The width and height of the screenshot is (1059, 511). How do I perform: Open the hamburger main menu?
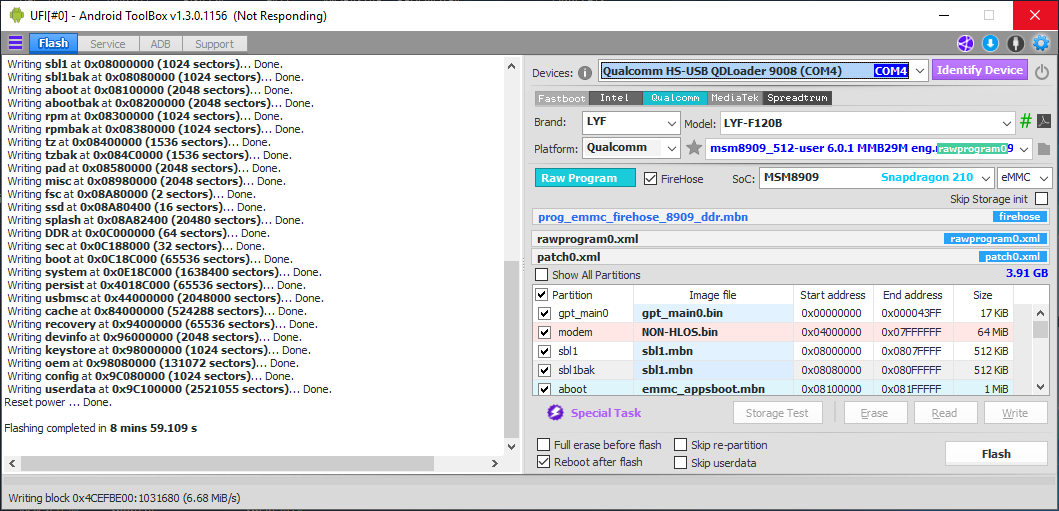(15, 44)
